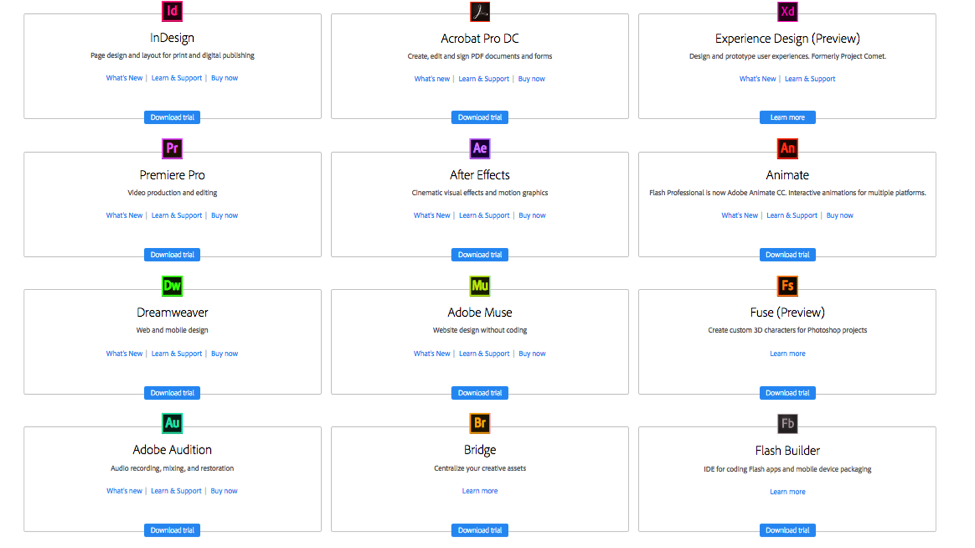
Task: Click the Adobe Muse Mu icon
Action: [479, 286]
